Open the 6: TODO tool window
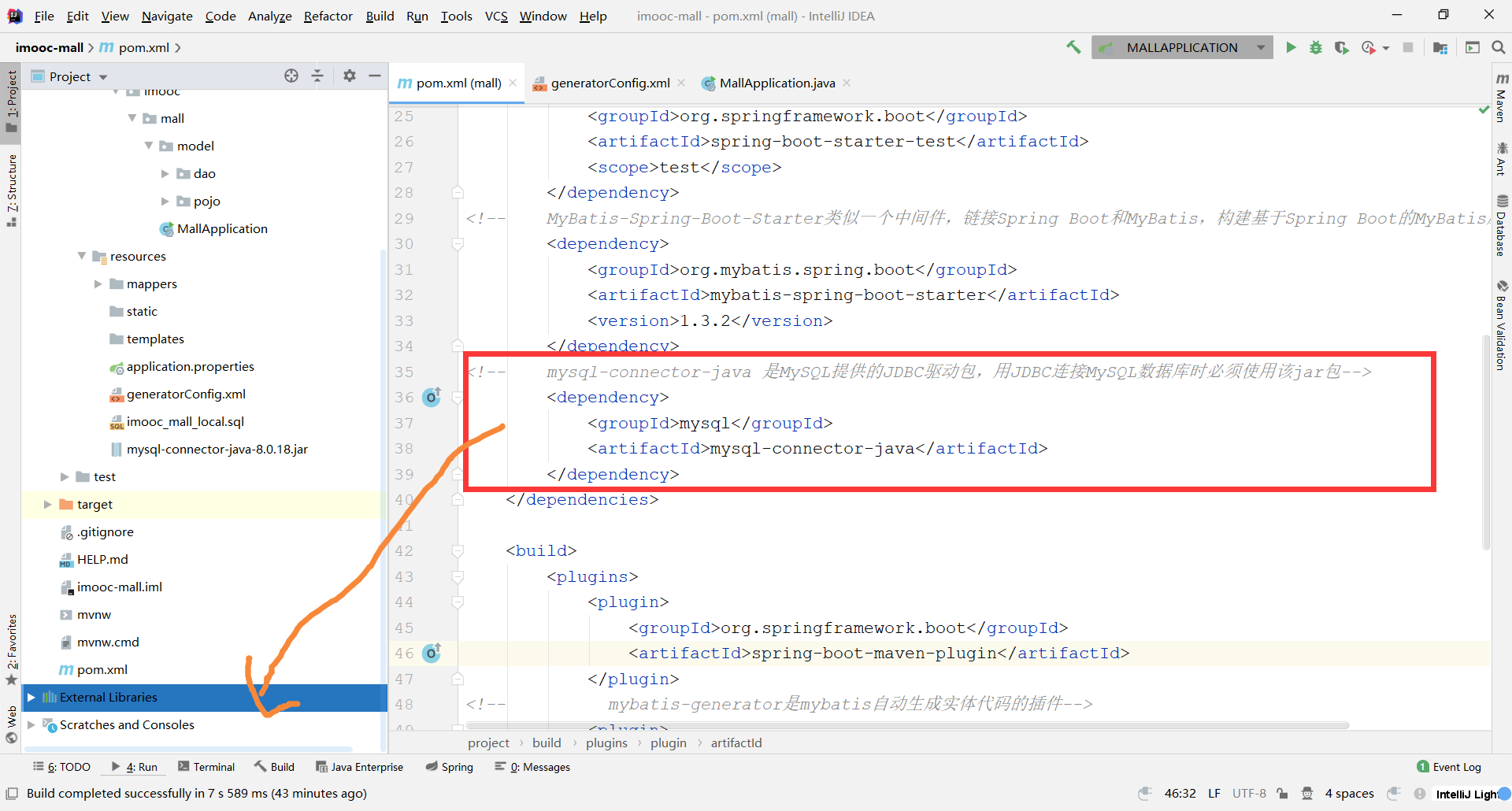This screenshot has height=811, width=1512. click(x=62, y=767)
